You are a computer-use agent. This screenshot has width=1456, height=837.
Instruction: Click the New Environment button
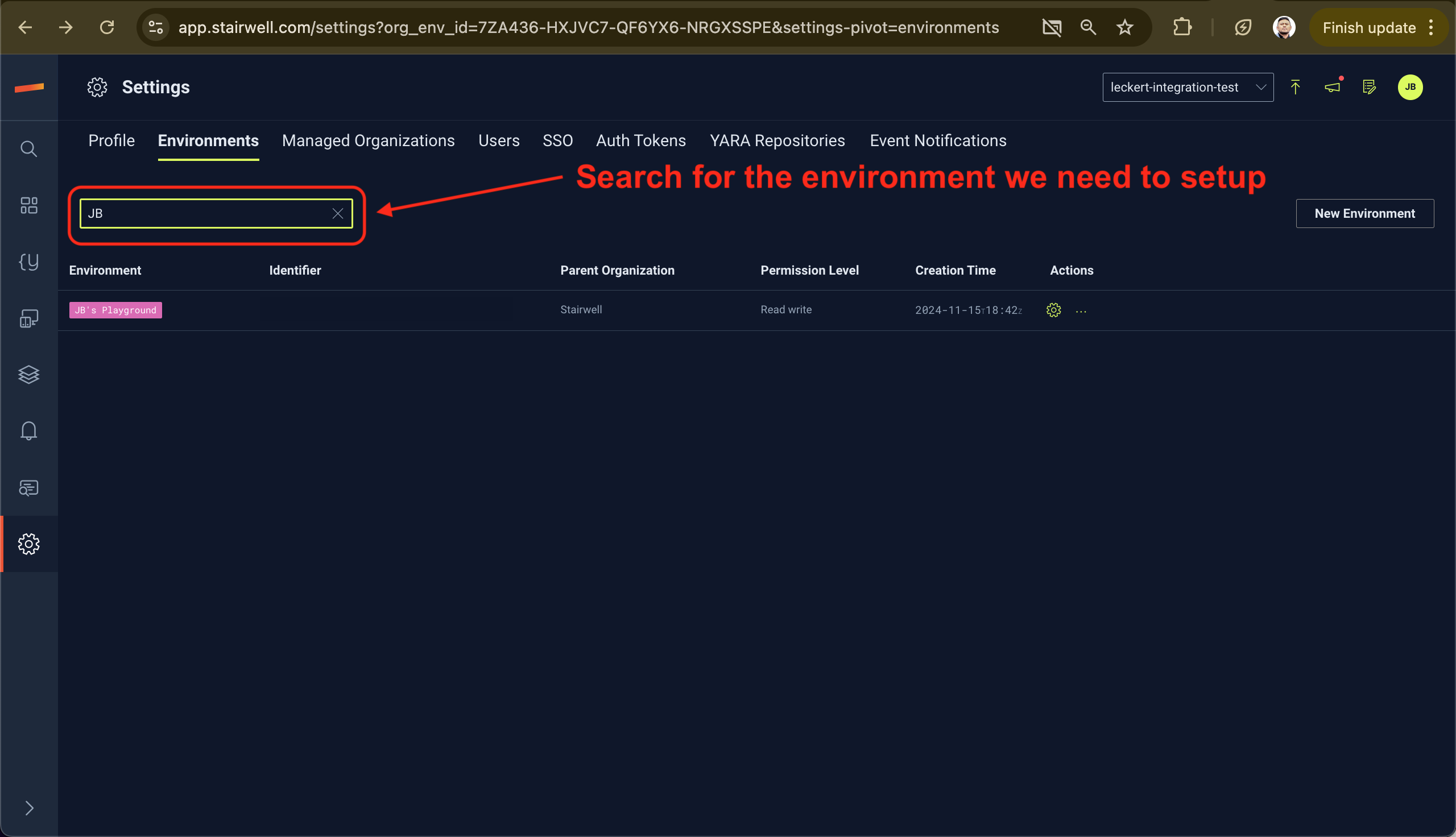click(1364, 213)
